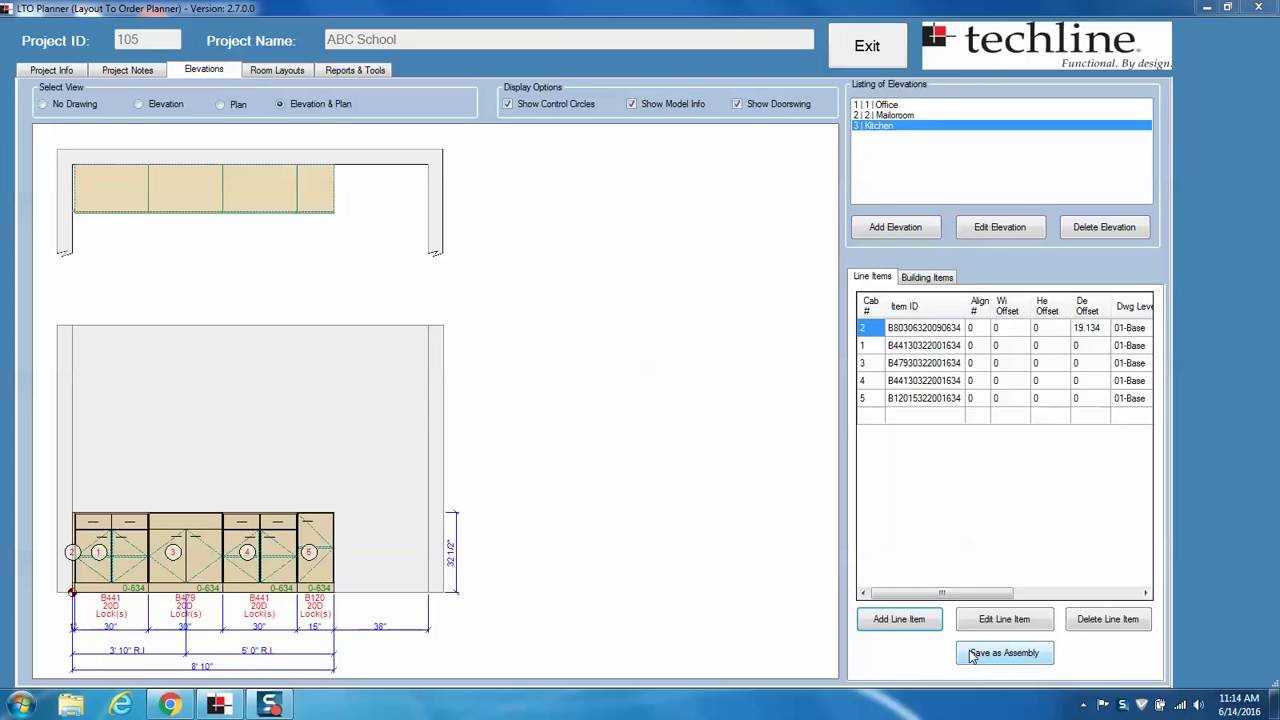Select the line item row for Cab 4
The height and width of the screenshot is (720, 1280).
(1004, 381)
